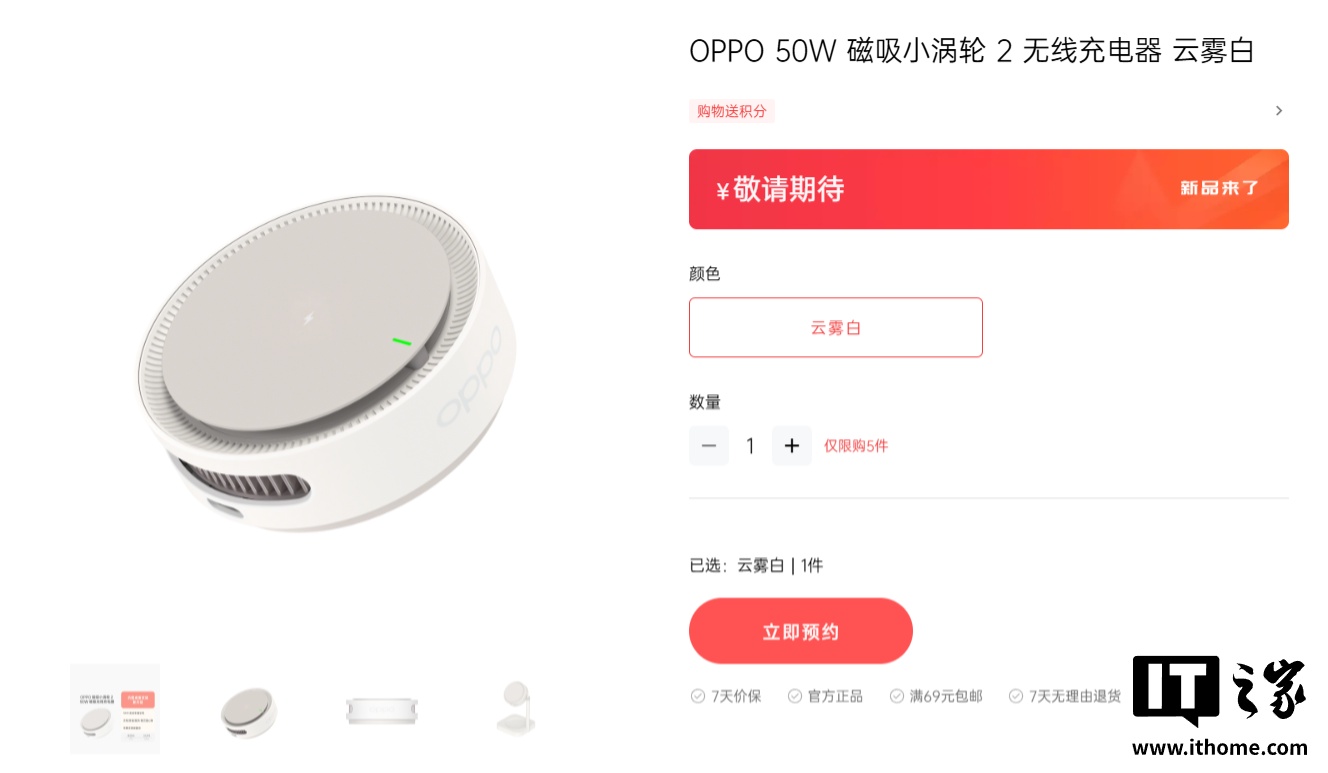Click the IT之家 logo watermark
The height and width of the screenshot is (773, 1328).
click(x=1219, y=692)
